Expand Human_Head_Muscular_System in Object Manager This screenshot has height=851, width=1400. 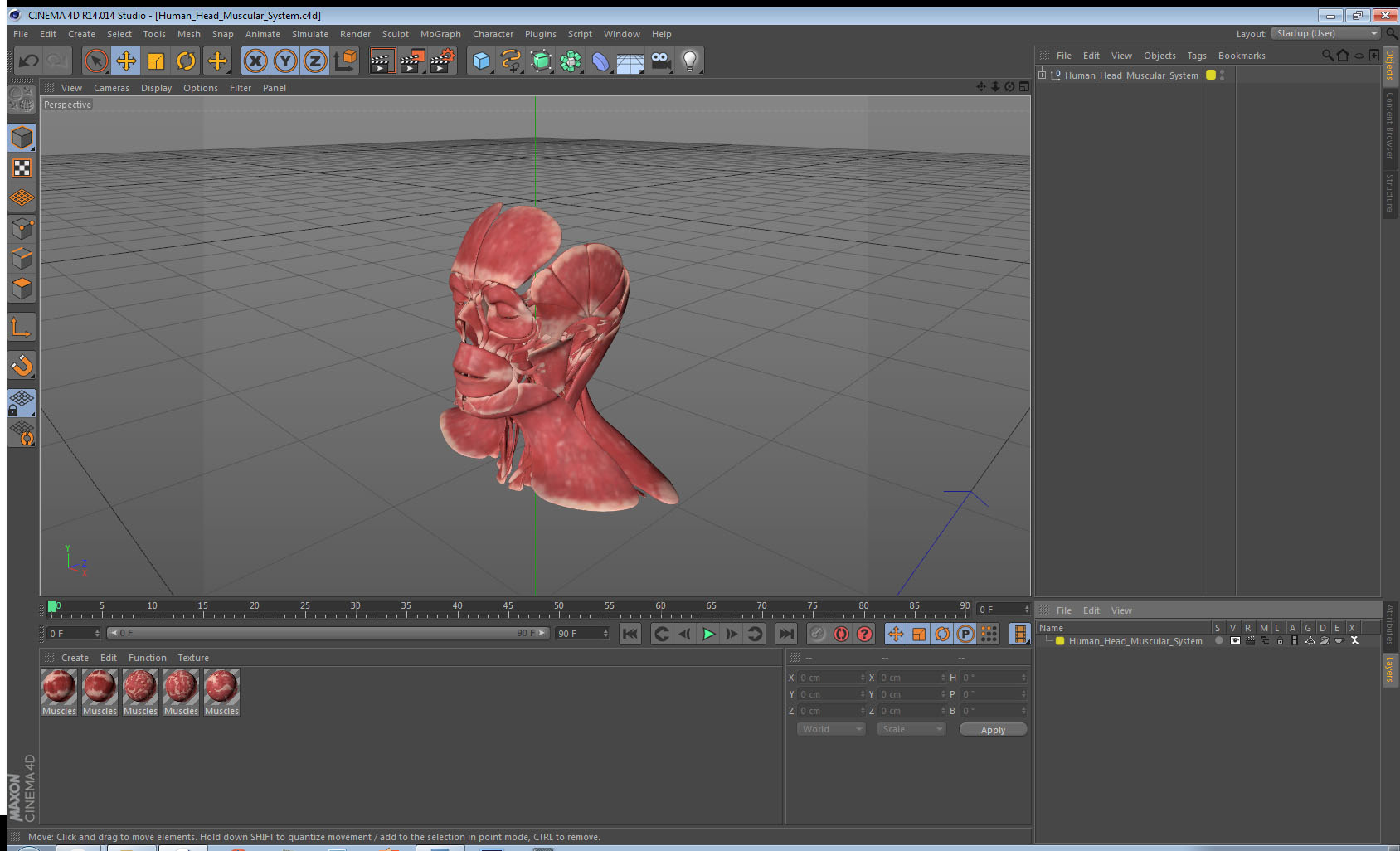tap(1043, 75)
